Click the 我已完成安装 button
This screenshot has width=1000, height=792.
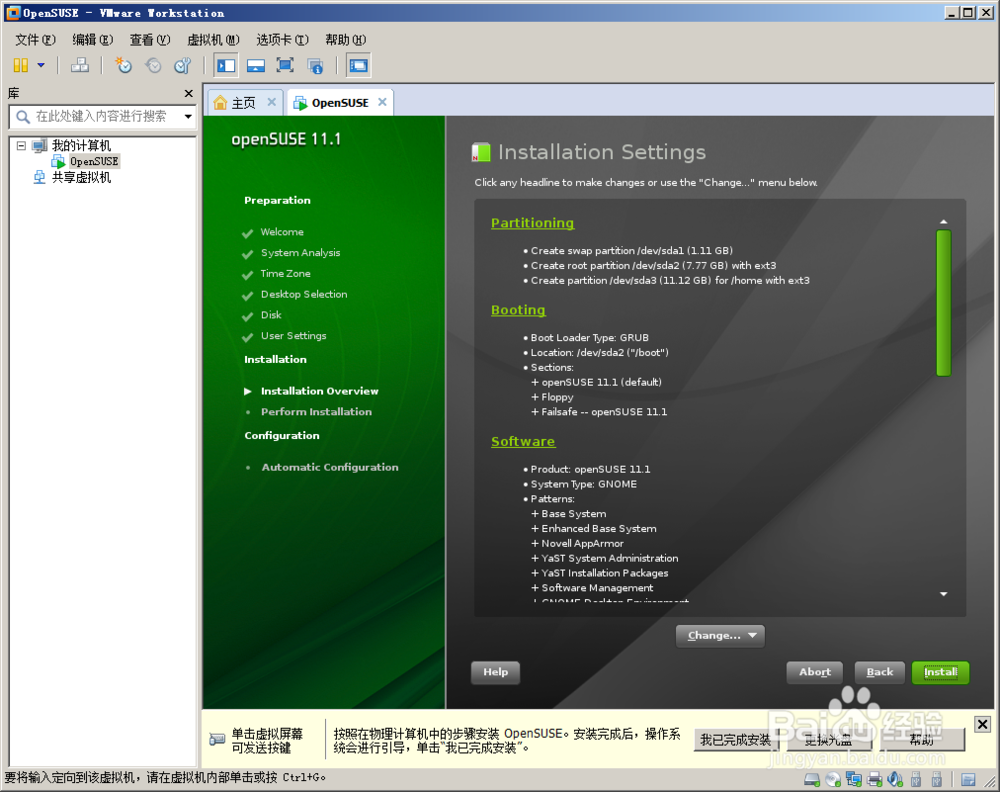735,740
